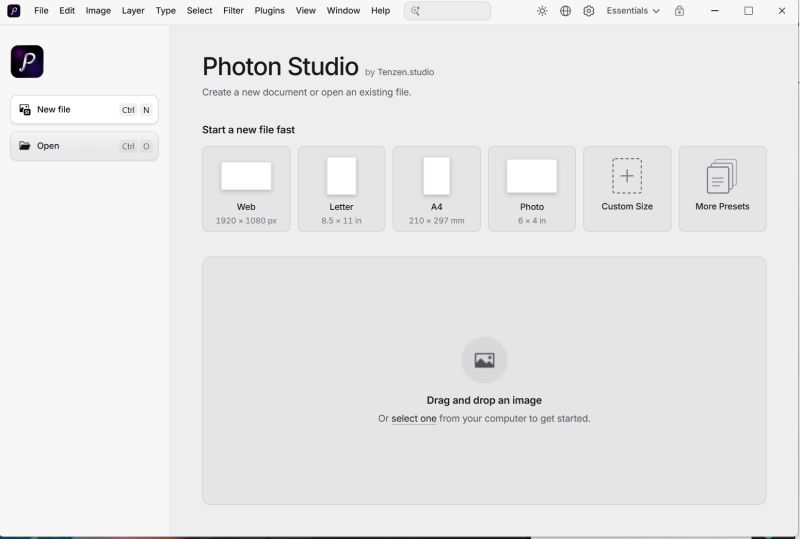Click the "by Tenzen.studio" text

399,72
